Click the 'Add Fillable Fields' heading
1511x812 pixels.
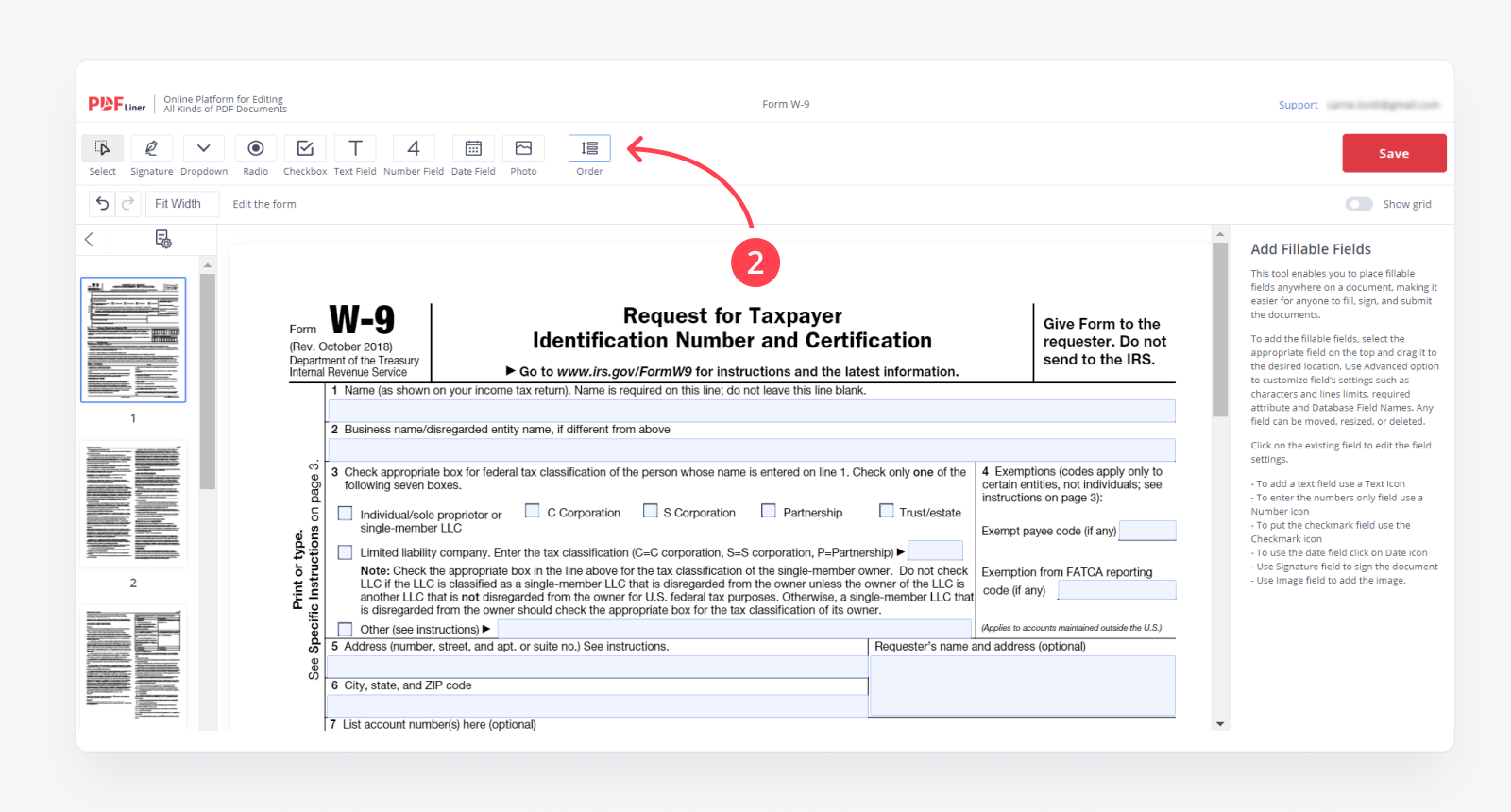click(x=1311, y=249)
